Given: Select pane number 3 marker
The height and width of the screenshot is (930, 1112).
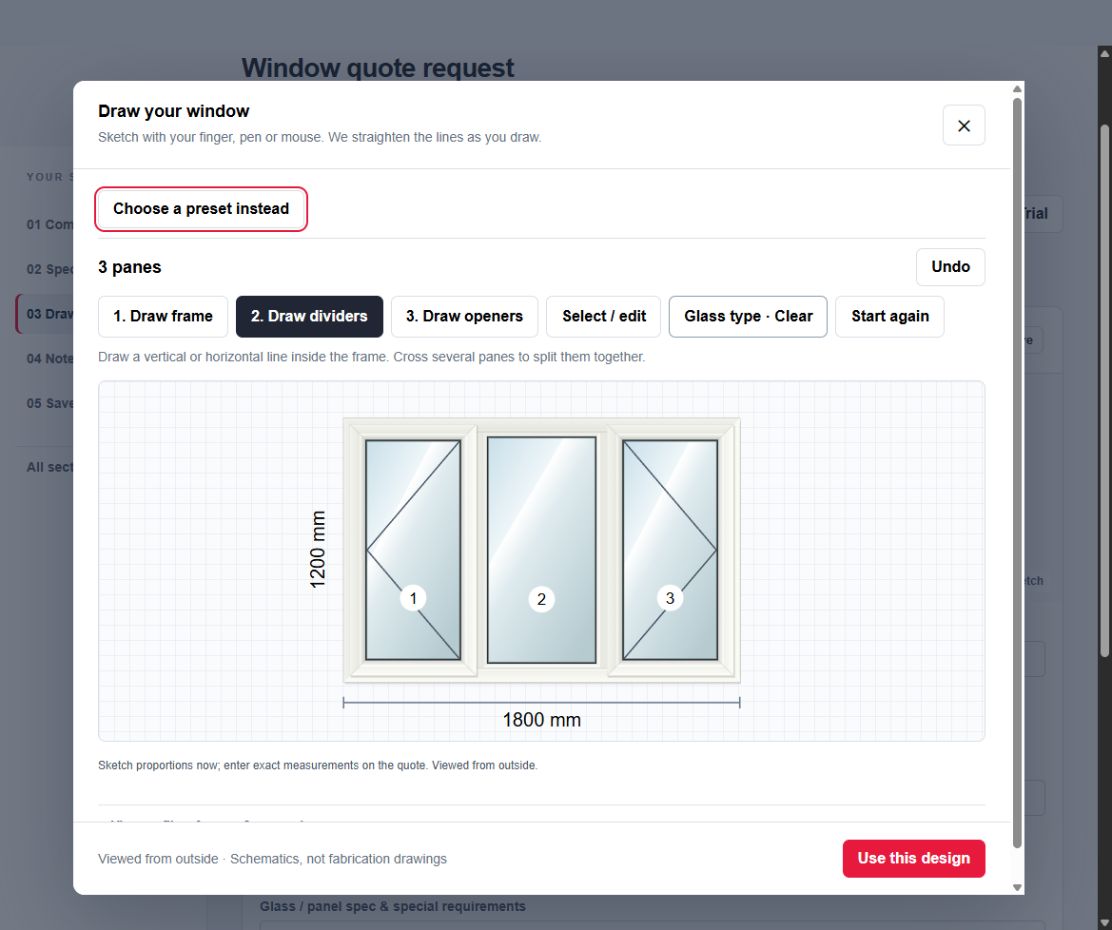Looking at the screenshot, I should click(669, 598).
